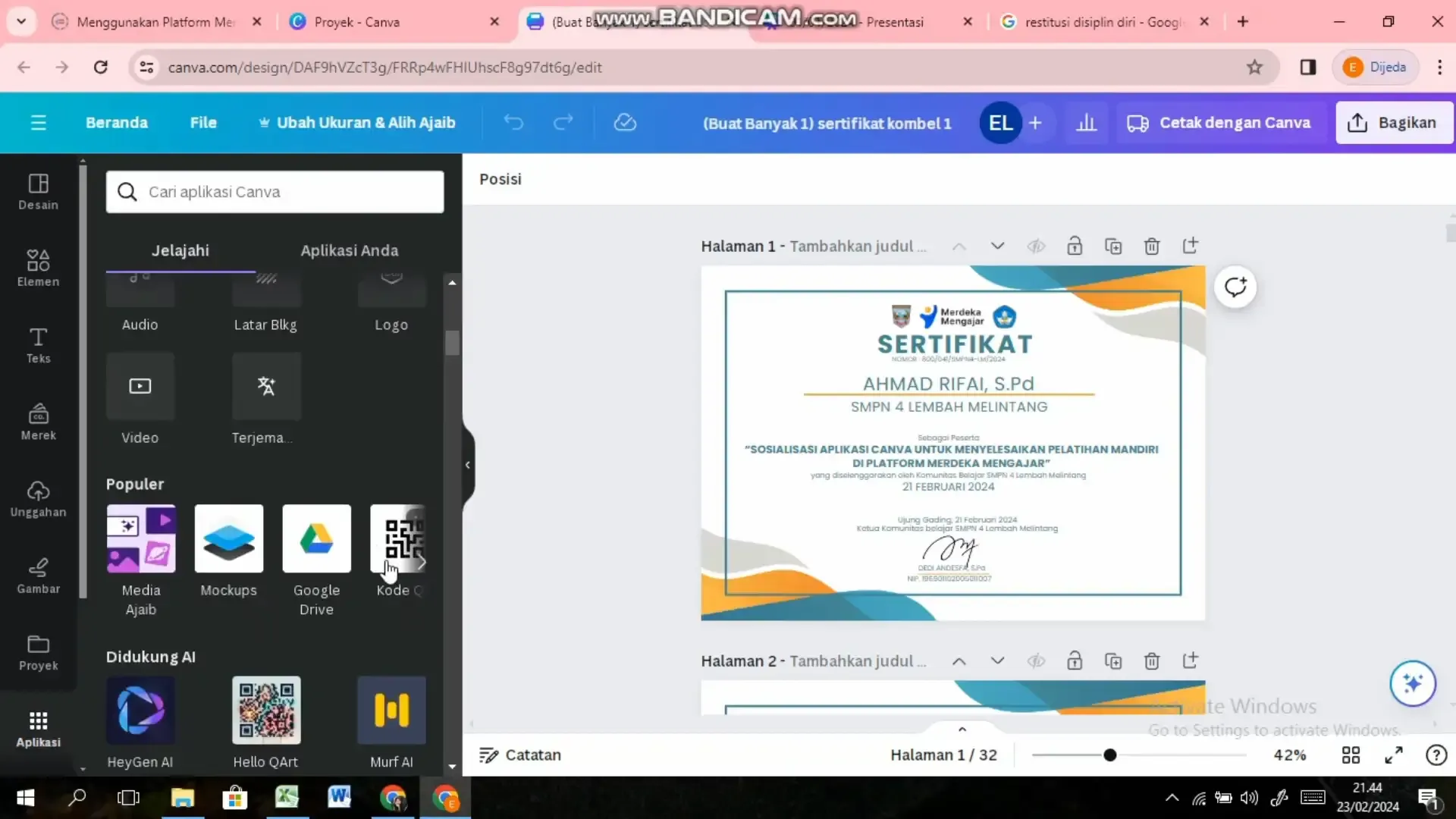The image size is (1456, 819).
Task: Enter fullscreen presentation mode
Action: [1393, 755]
